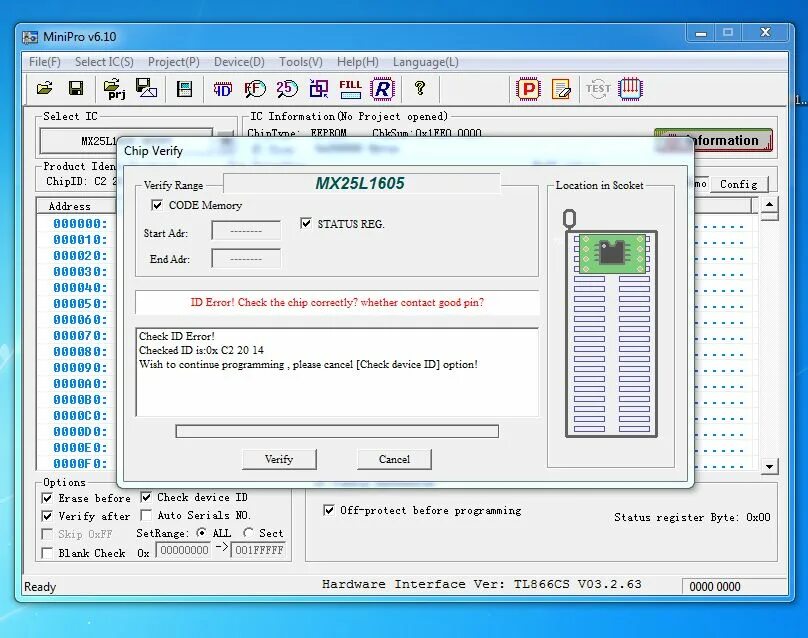
Task: Open the Tools(V) menu
Action: pos(300,62)
